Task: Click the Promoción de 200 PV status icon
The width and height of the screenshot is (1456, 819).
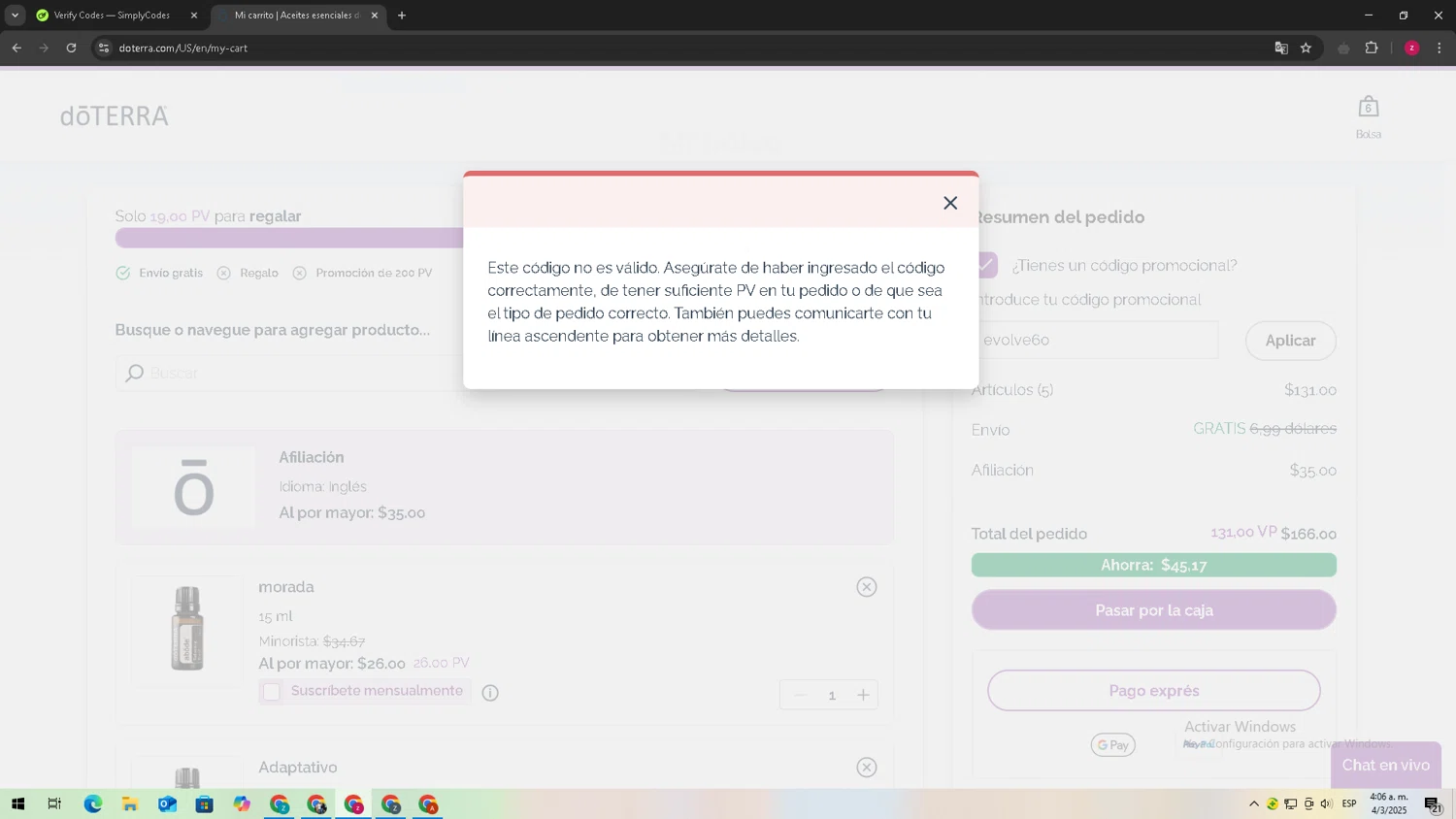Action: point(300,274)
